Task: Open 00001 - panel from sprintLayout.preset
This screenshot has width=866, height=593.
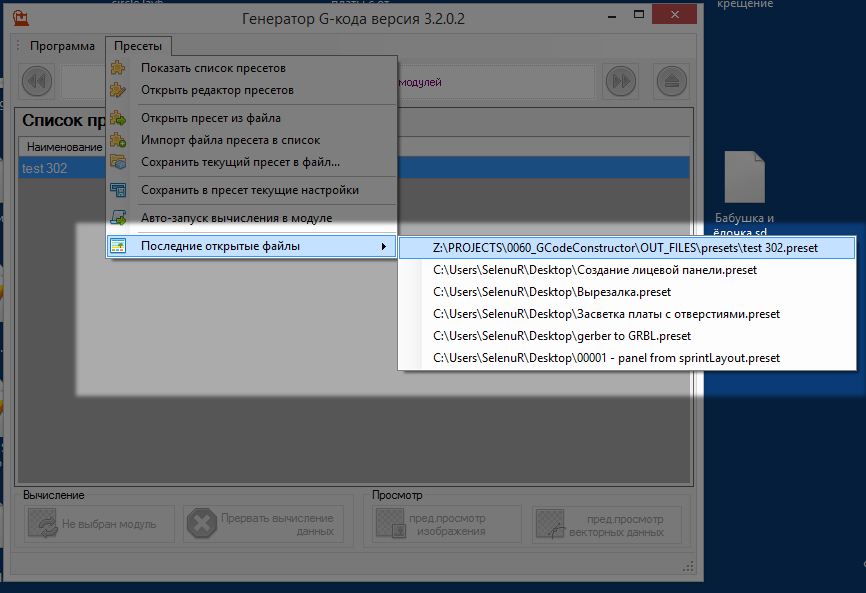Action: point(627,358)
